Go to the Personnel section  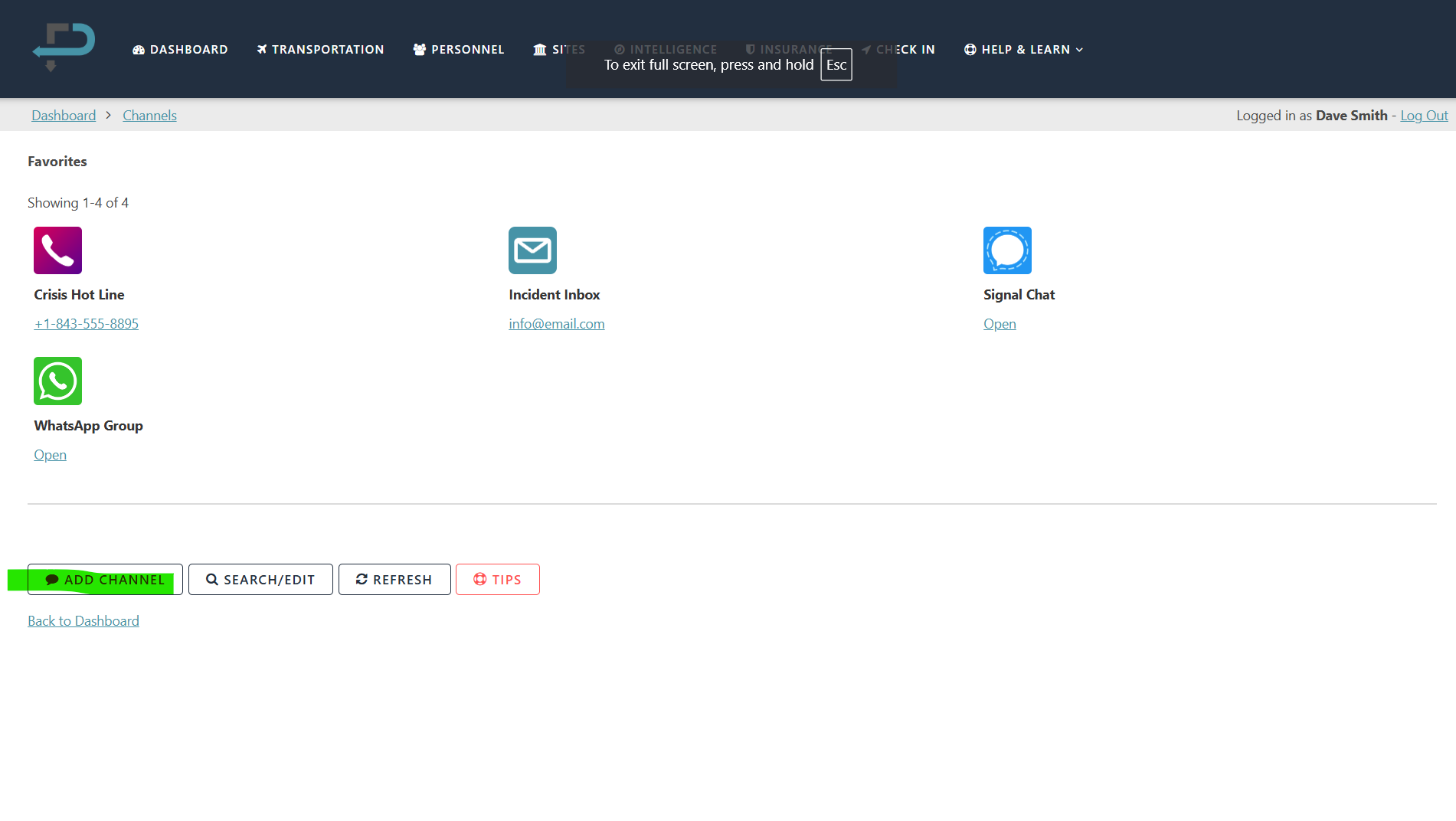coord(459,50)
